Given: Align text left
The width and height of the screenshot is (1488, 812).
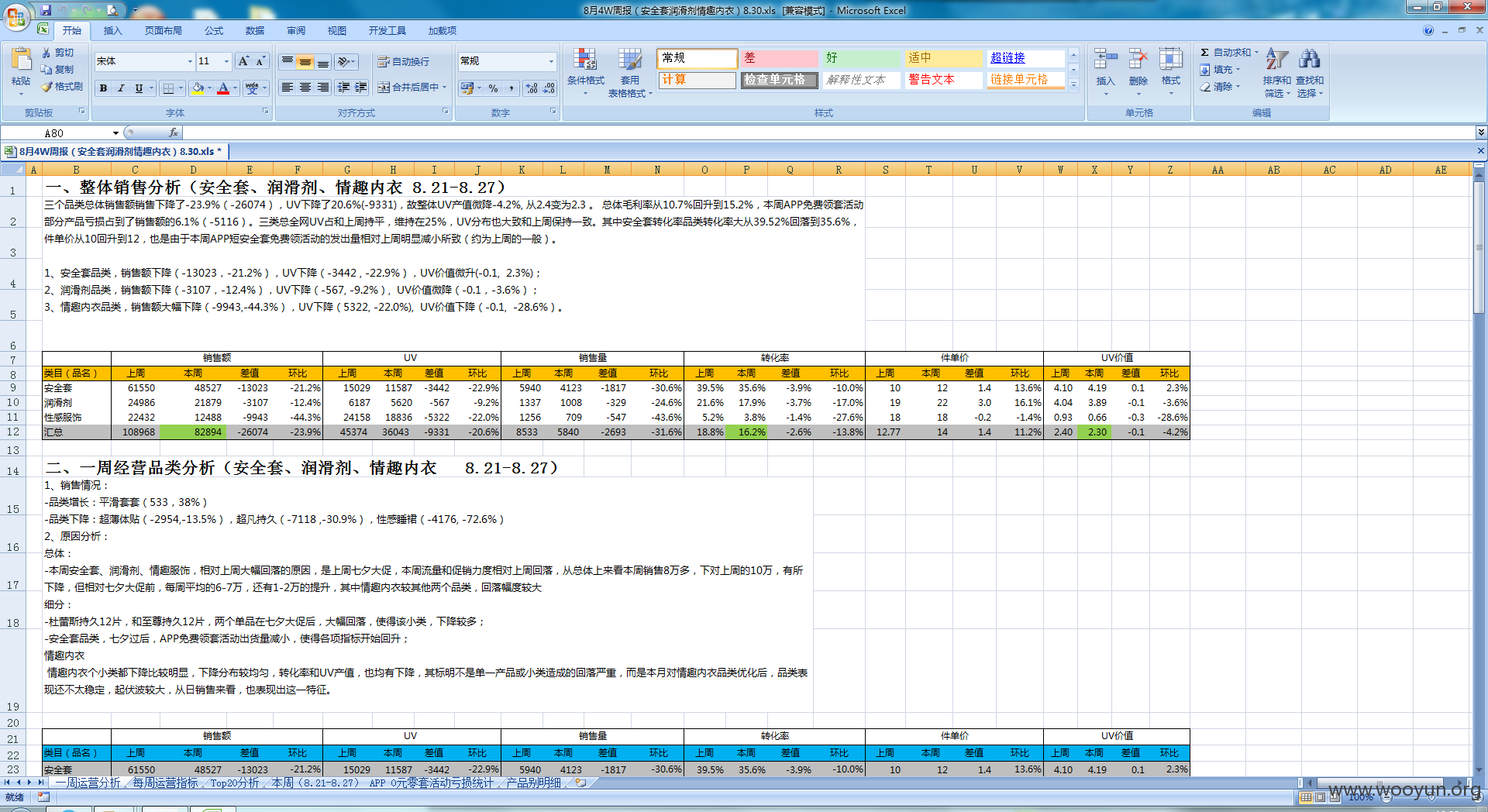Looking at the screenshot, I should point(288,88).
